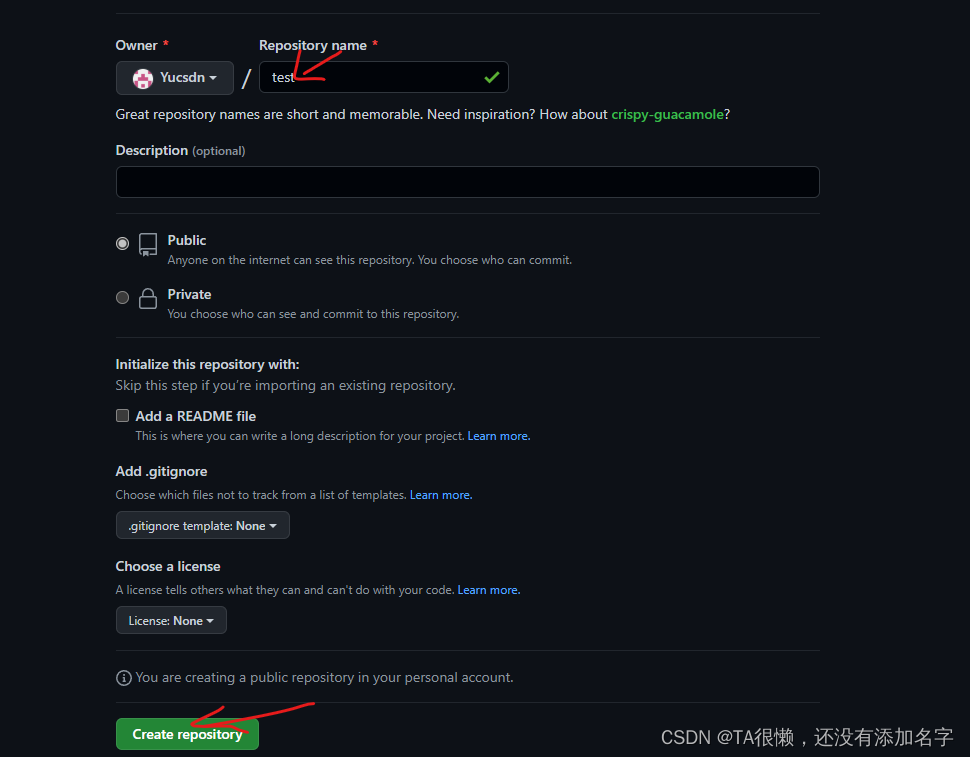Click the Private padlock icon
This screenshot has width=970, height=757.
[x=148, y=299]
